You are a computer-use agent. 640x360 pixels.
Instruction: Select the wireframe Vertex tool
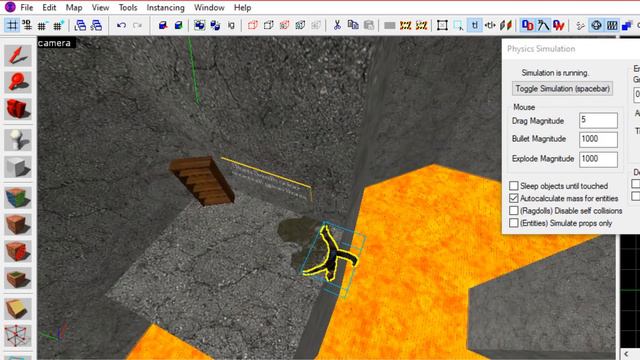click(x=18, y=335)
